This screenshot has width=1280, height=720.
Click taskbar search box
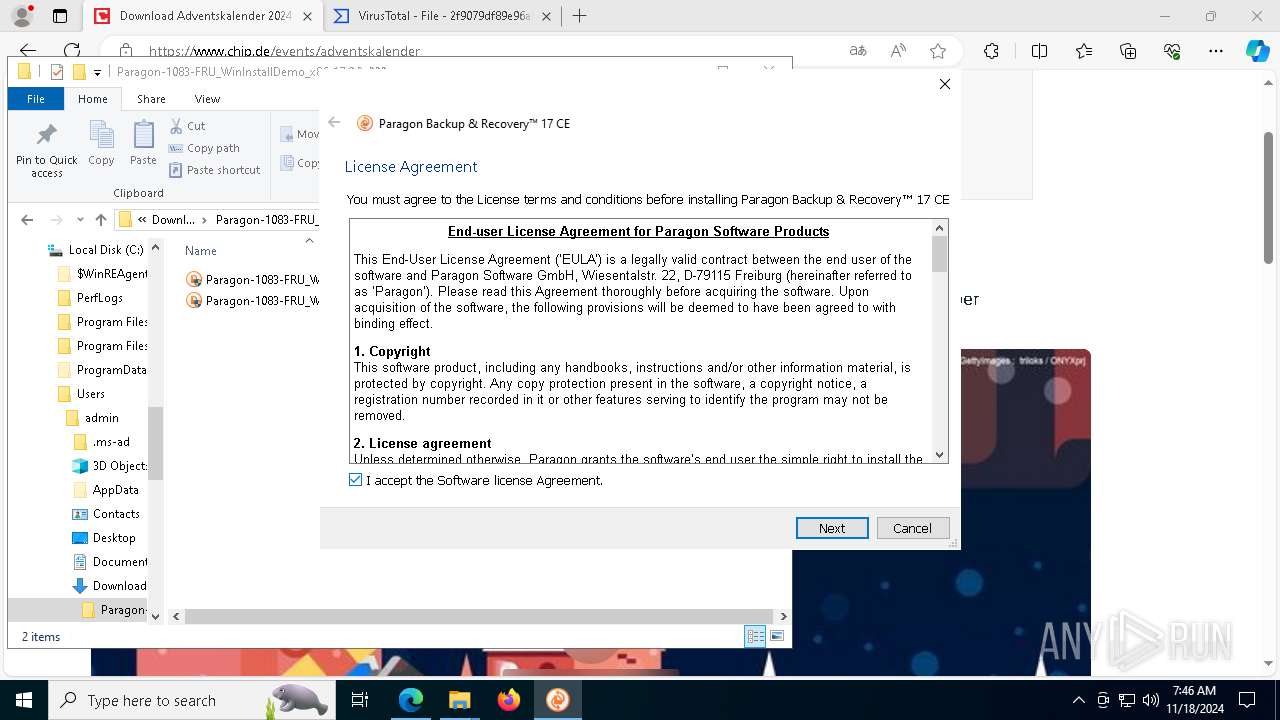(191, 700)
